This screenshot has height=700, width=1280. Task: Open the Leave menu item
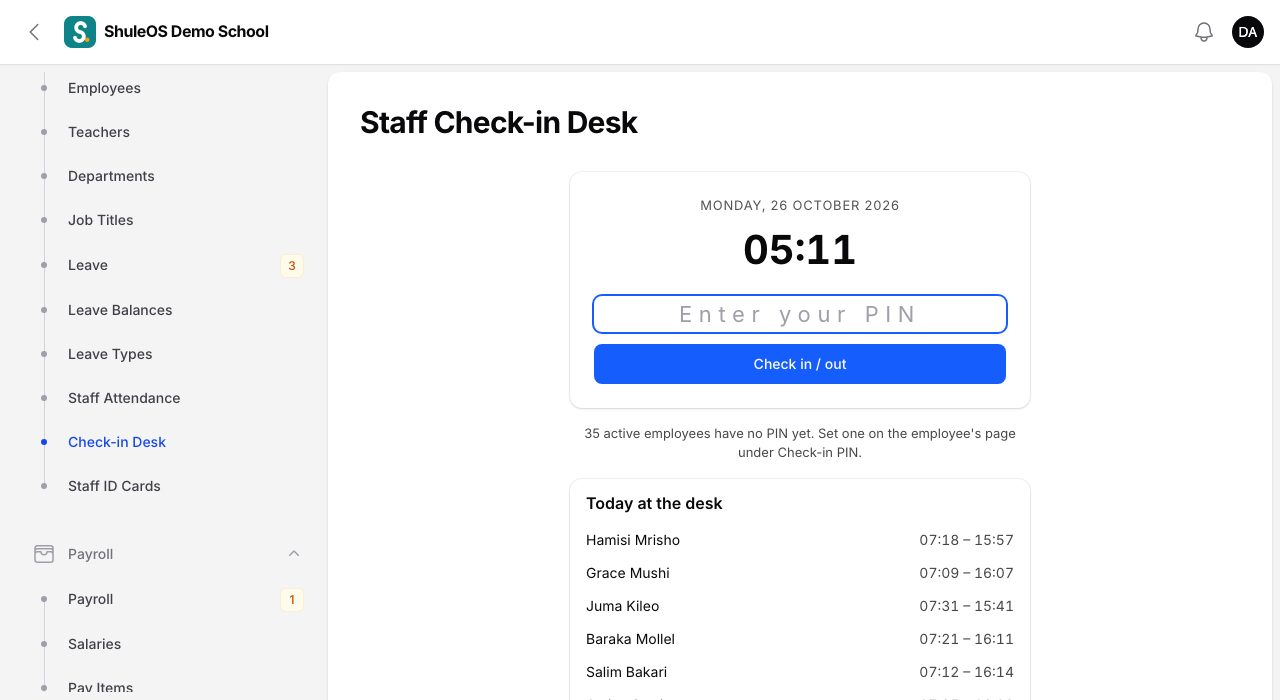tap(88, 265)
